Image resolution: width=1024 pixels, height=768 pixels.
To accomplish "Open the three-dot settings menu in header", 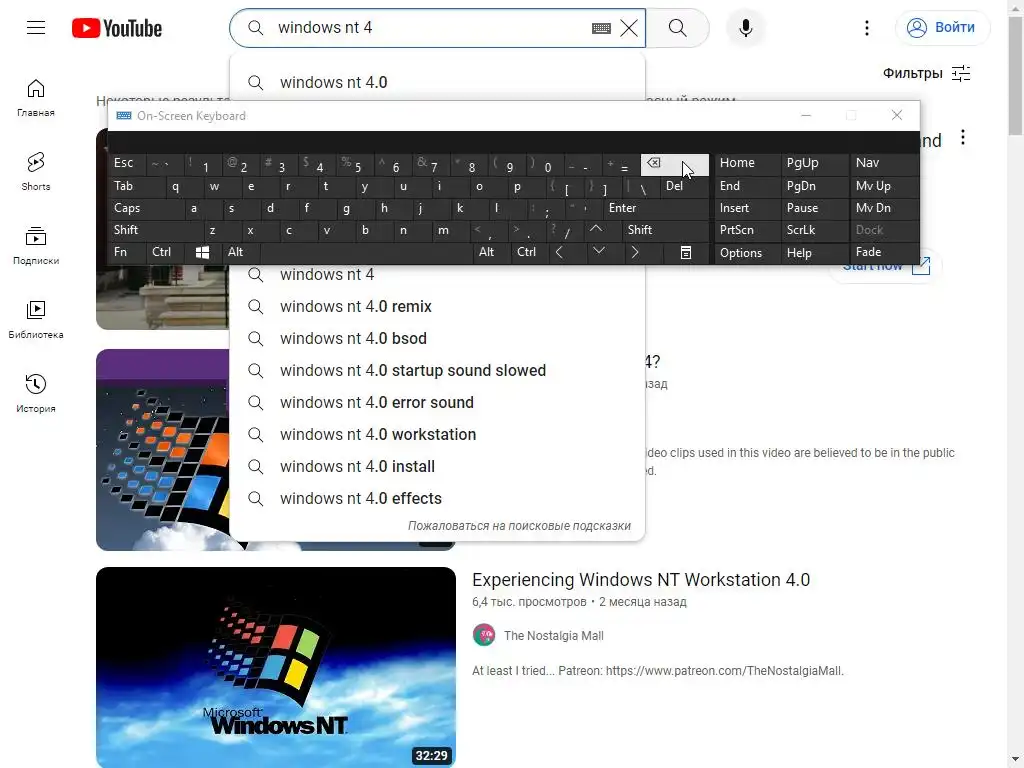I will point(867,28).
